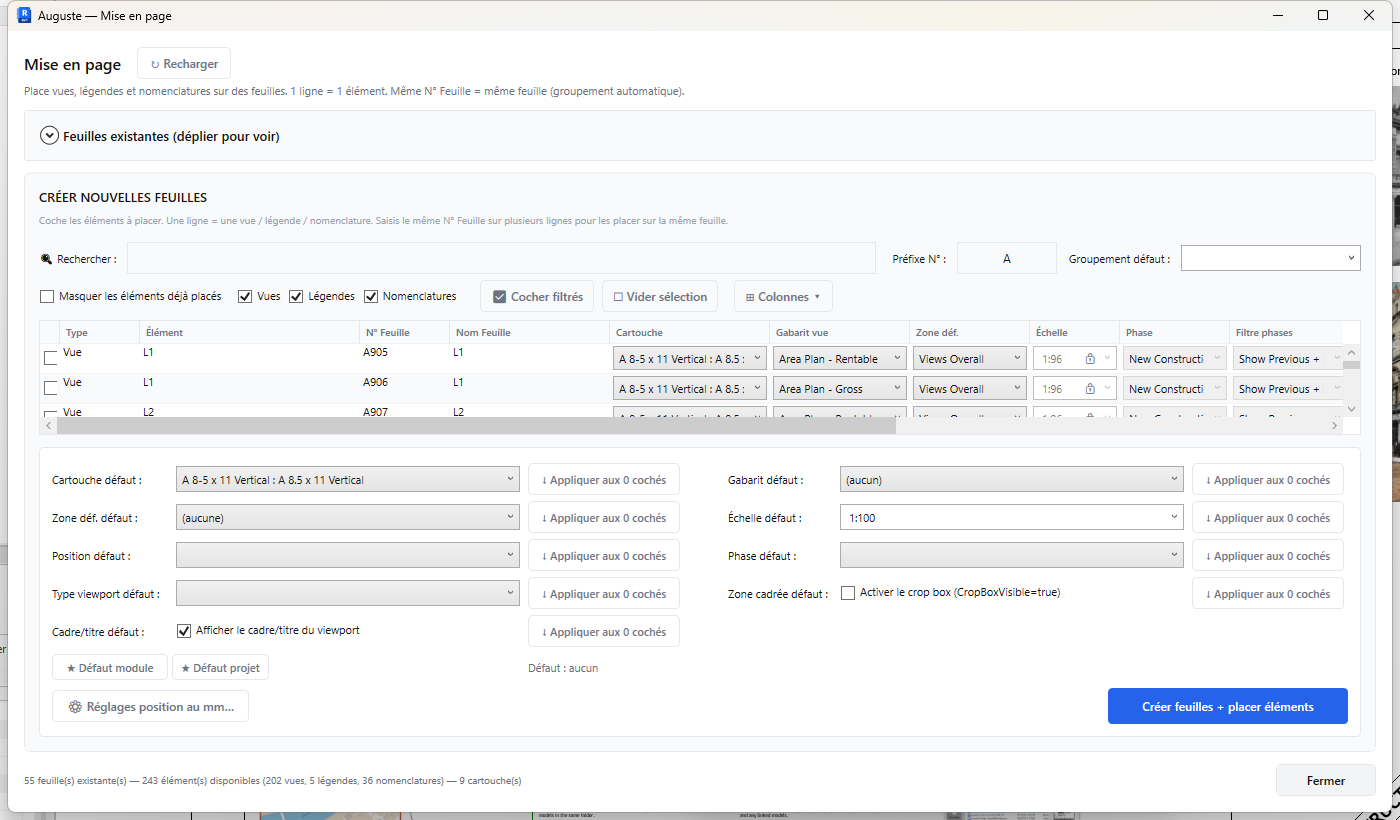The width and height of the screenshot is (1400, 820).
Task: Click the Recharger reload button
Action: pos(184,64)
